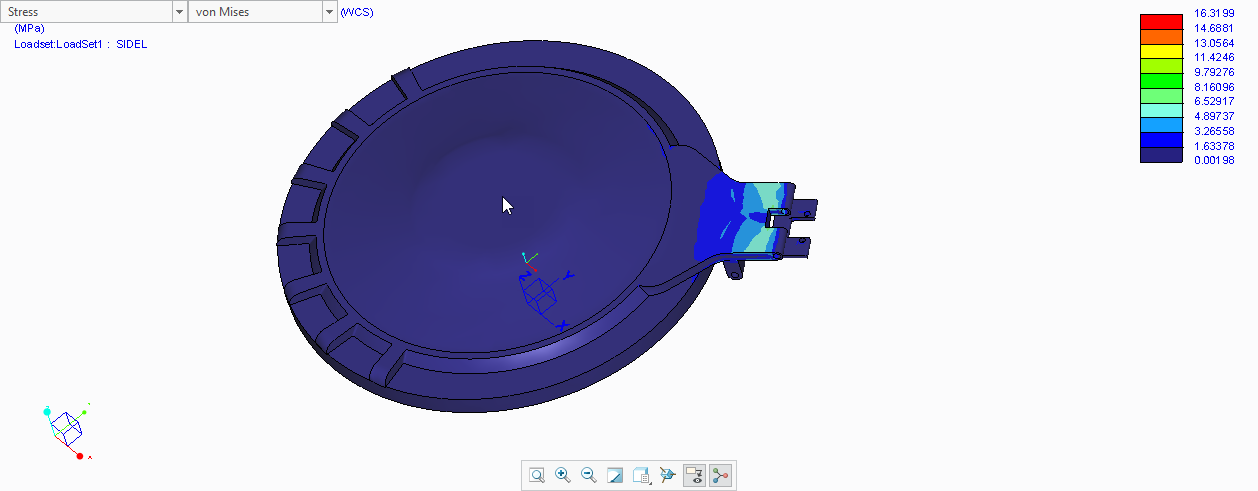Click the Zoom In magnifier icon
The height and width of the screenshot is (491, 1258).
click(563, 476)
